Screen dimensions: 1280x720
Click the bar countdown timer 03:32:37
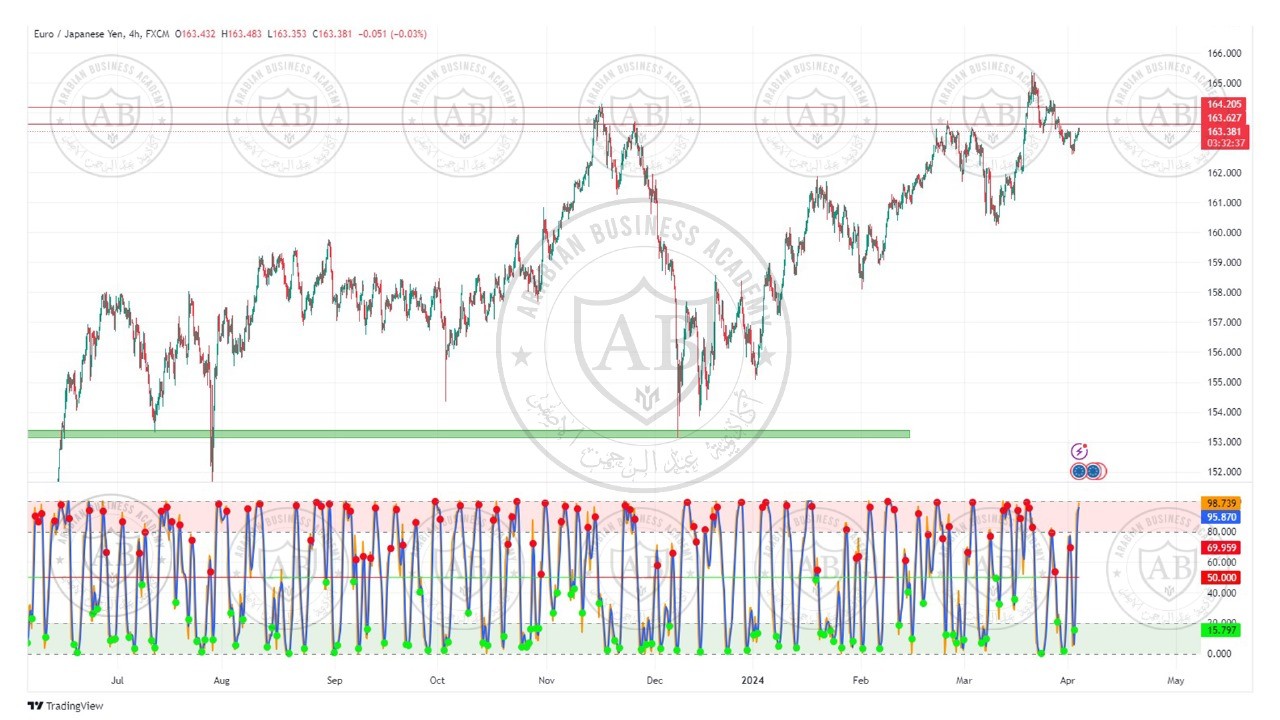[x=1224, y=143]
